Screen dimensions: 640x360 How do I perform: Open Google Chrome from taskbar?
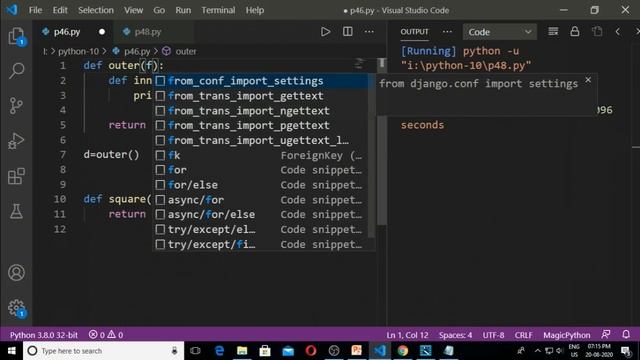[402, 351]
